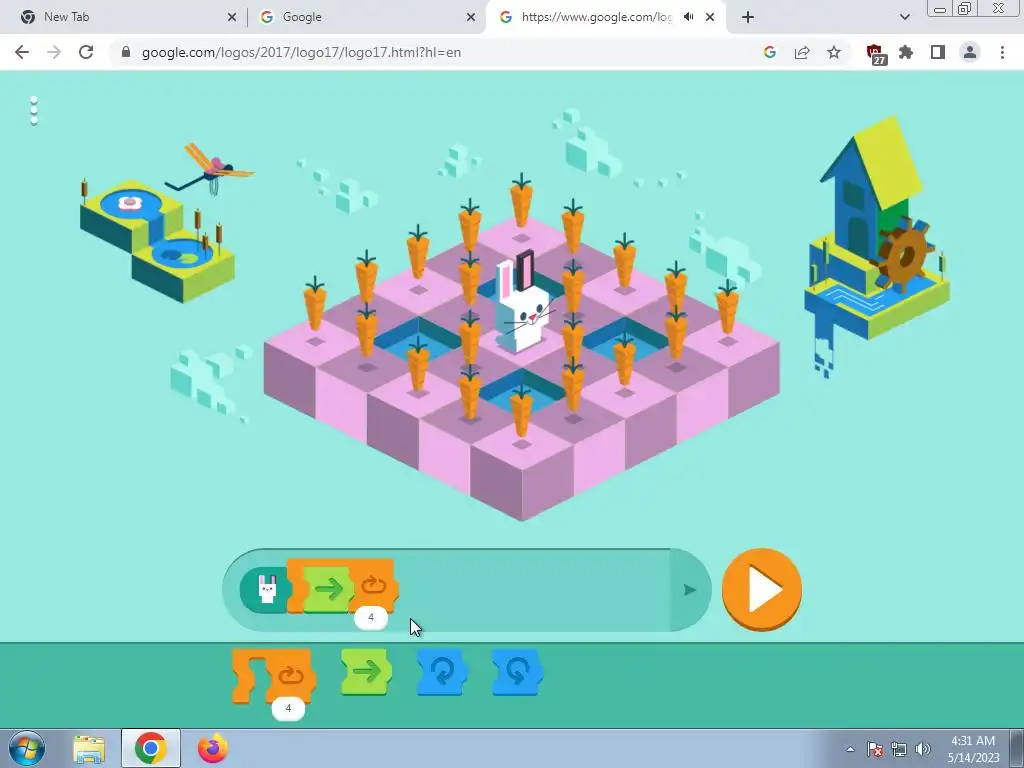Expand the program track with right arrow
1024x768 pixels.
tap(690, 590)
